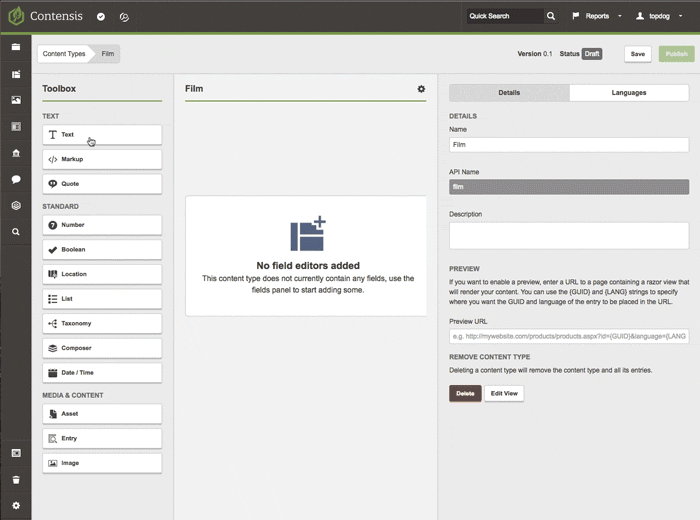The height and width of the screenshot is (520, 700).
Task: Open the comments bubble sidebar icon
Action: click(16, 179)
